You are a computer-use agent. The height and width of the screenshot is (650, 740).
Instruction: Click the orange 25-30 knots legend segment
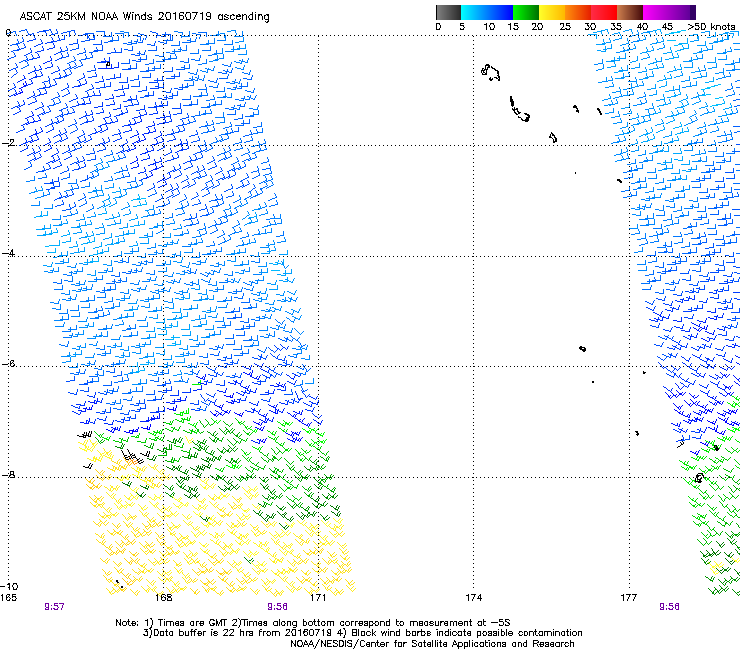click(578, 12)
